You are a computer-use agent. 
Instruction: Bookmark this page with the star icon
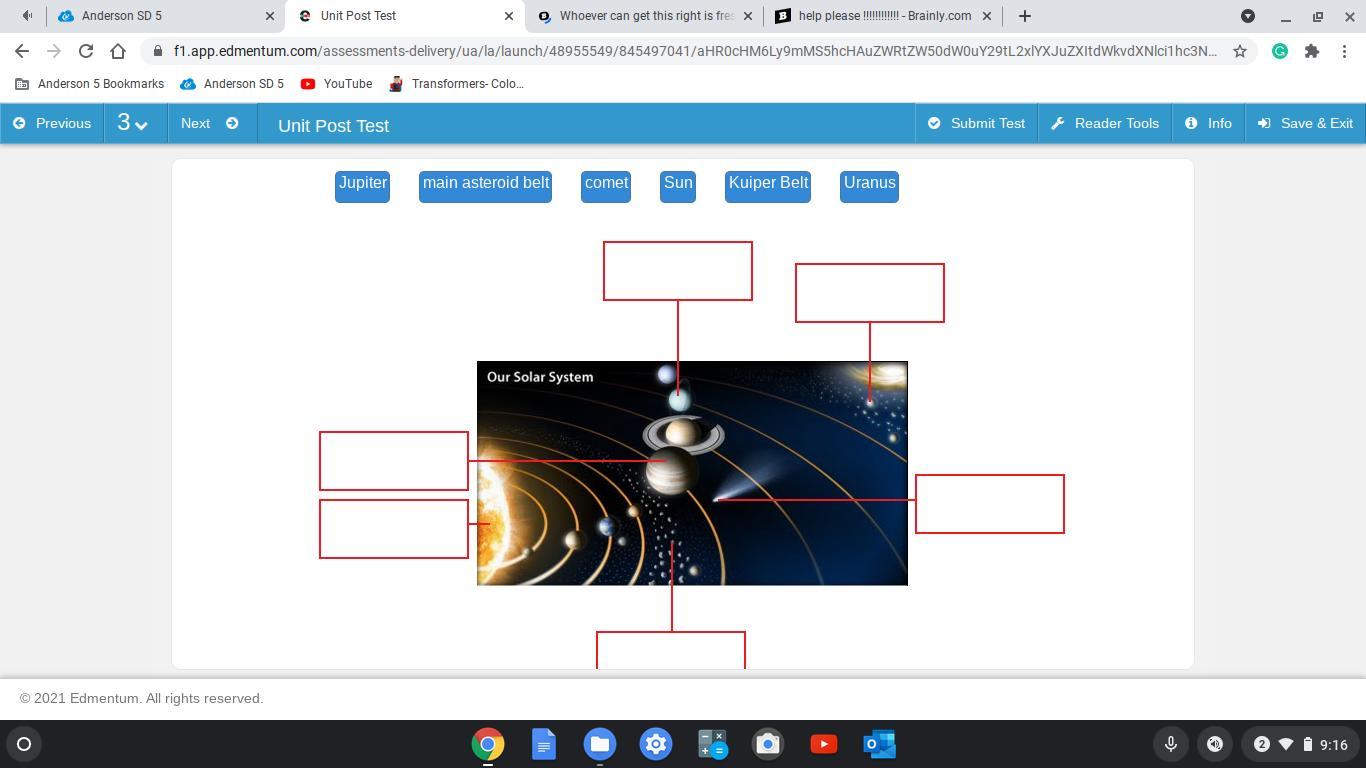[1240, 51]
